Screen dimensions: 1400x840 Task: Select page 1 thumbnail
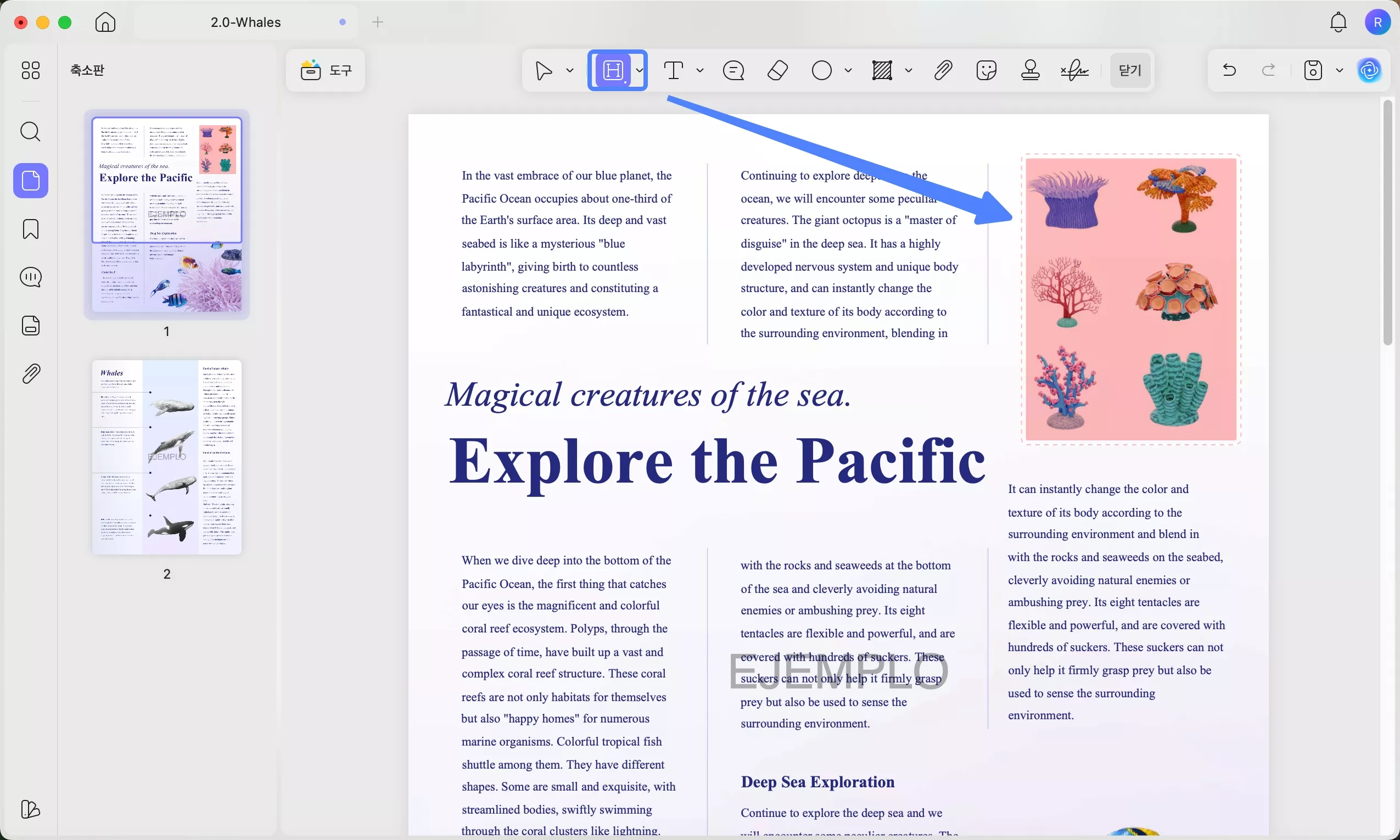click(166, 215)
